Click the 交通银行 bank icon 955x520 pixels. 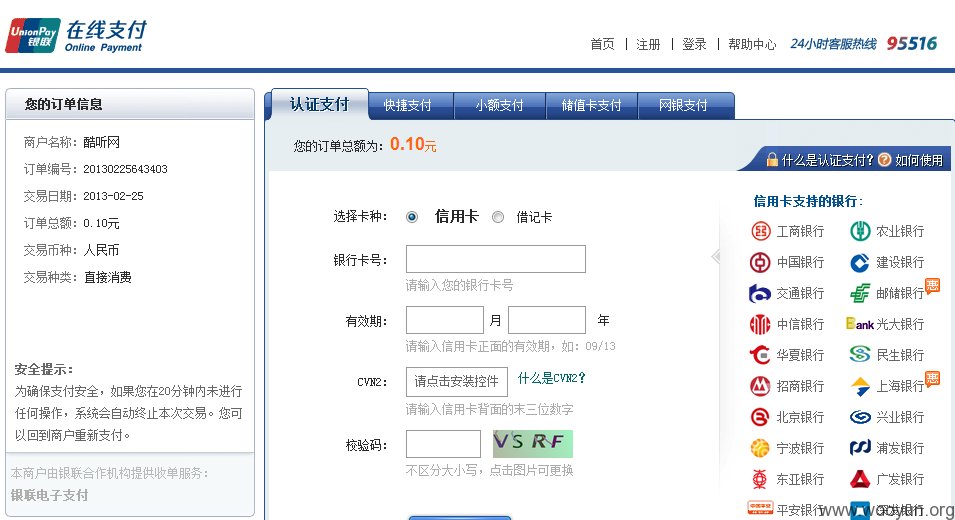[760, 293]
